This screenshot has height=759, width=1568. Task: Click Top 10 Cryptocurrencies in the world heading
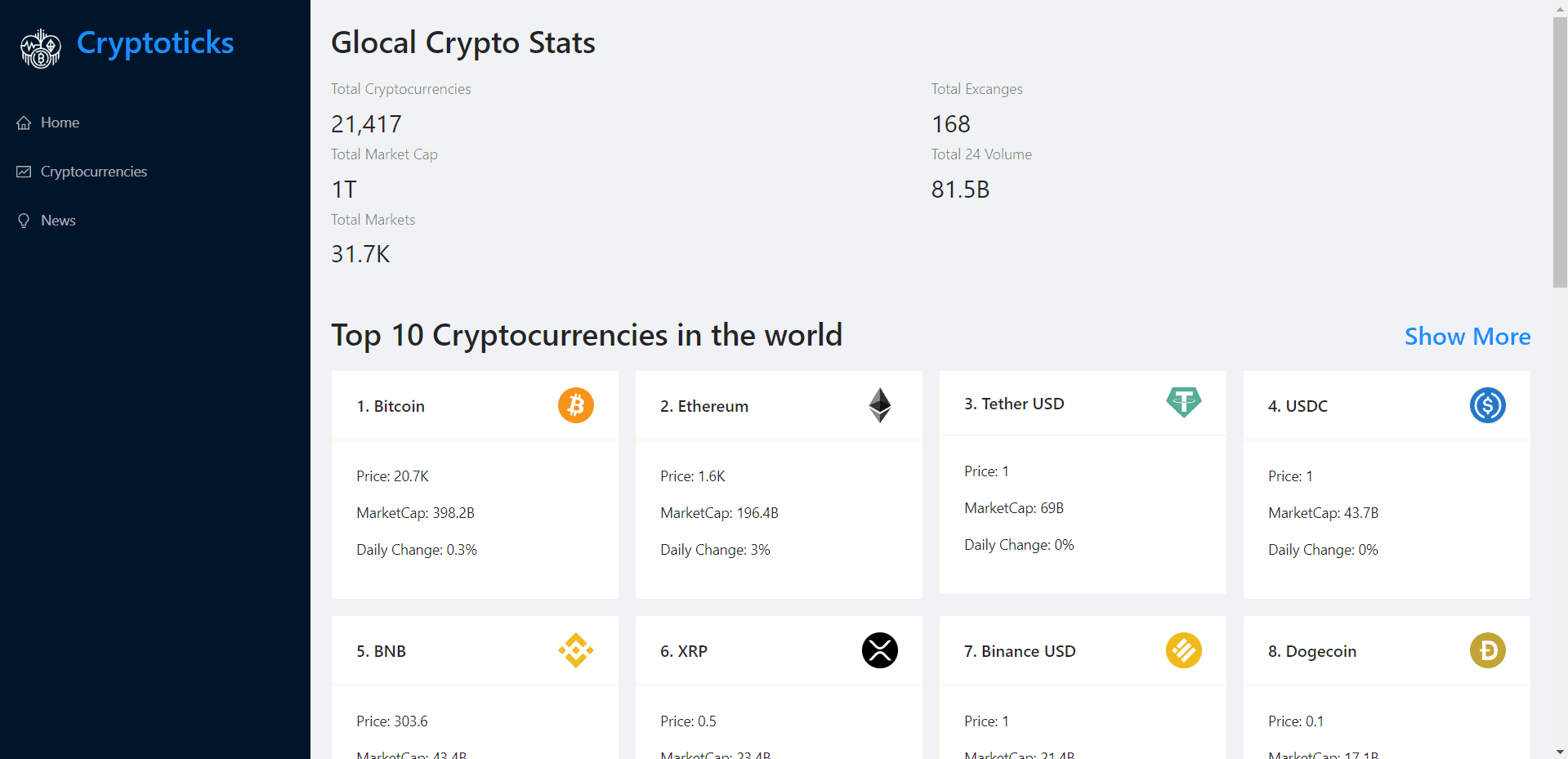pyautogui.click(x=587, y=335)
